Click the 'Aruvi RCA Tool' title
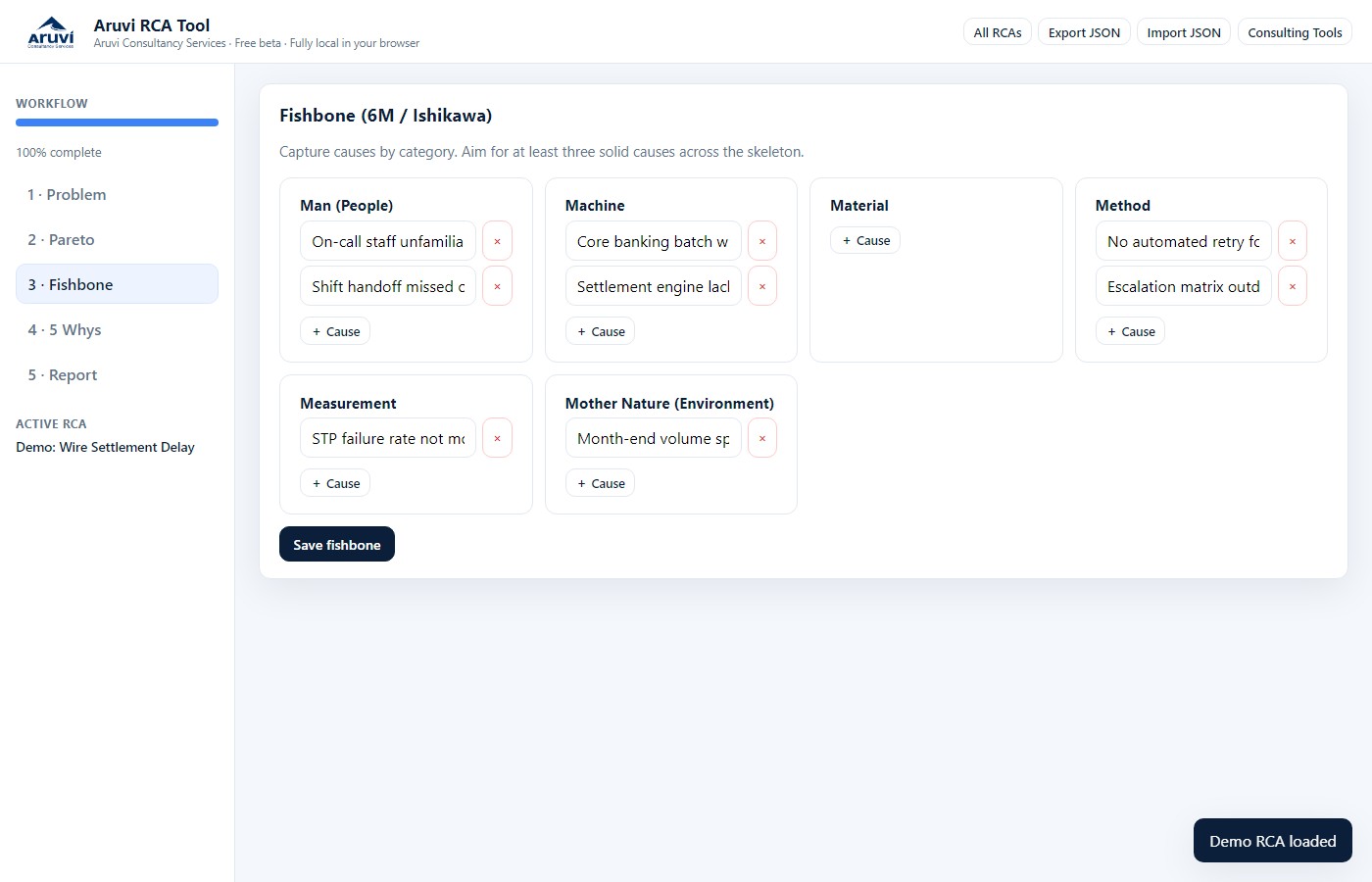Screen dimensions: 1372x882 152,25
